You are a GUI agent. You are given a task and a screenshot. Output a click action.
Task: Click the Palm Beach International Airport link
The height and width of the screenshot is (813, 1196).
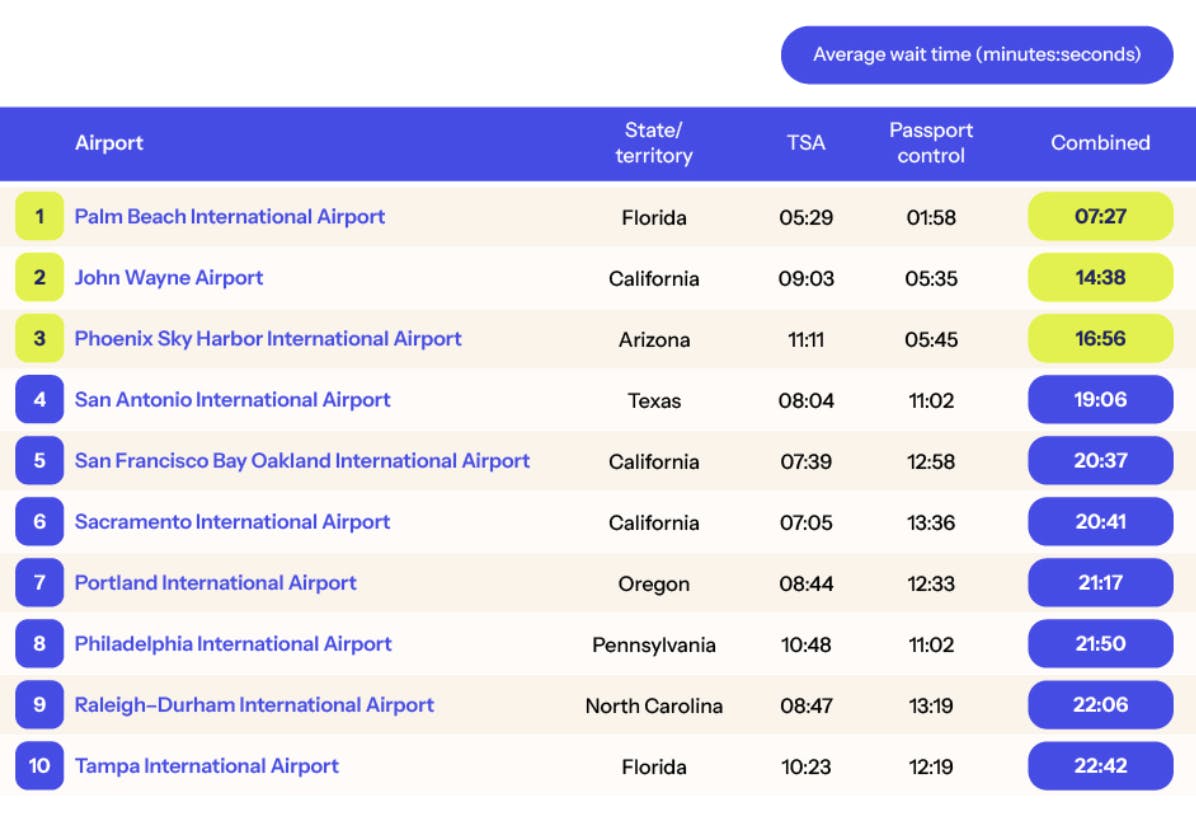click(x=229, y=217)
